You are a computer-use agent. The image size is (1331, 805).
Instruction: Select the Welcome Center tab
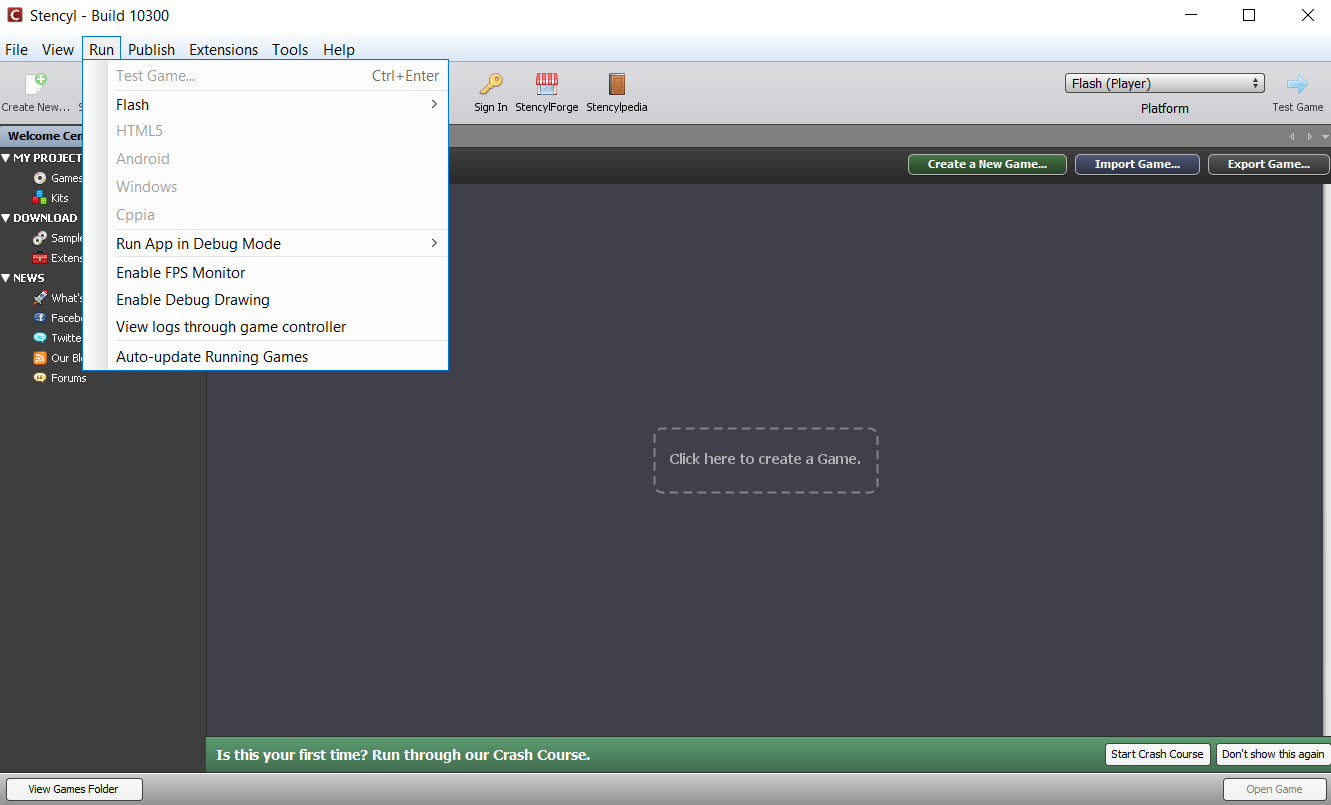point(44,136)
